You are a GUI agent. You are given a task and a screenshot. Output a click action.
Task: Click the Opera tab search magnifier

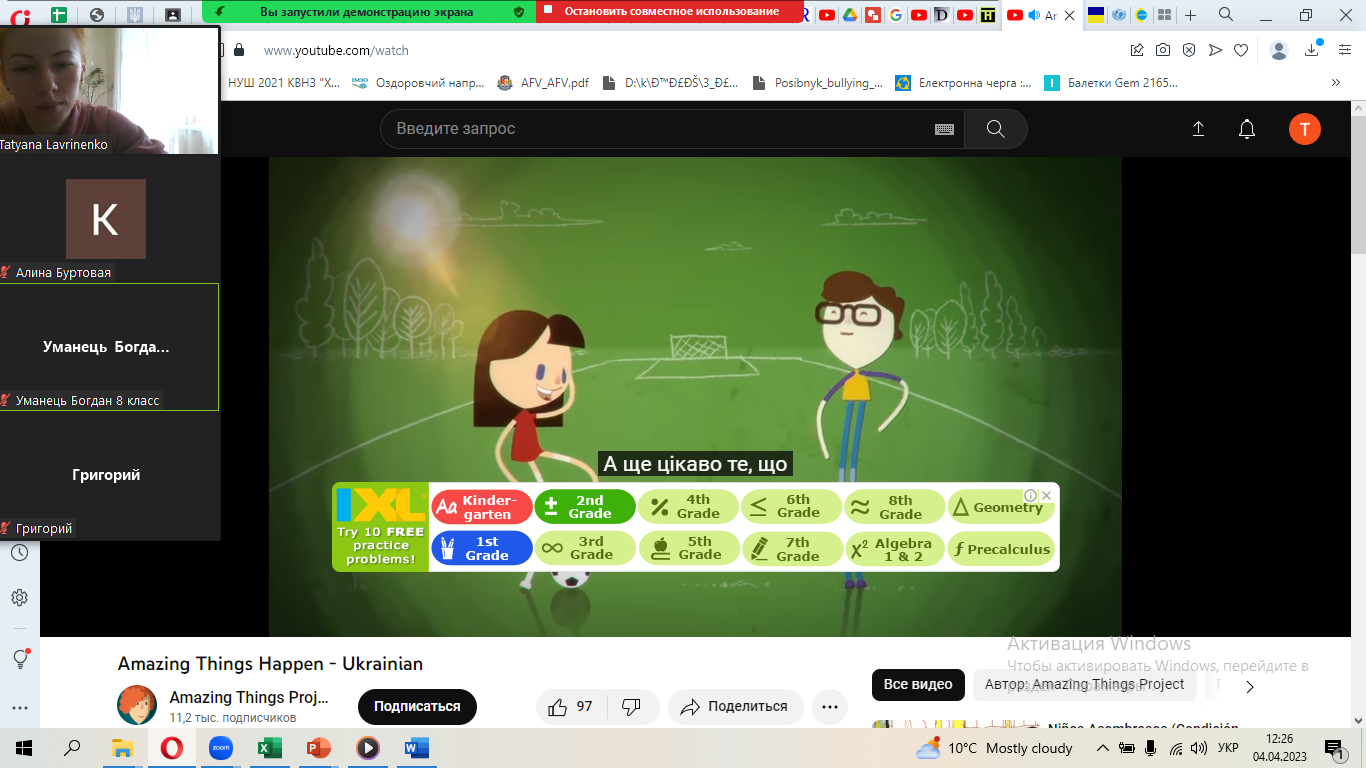[1226, 14]
